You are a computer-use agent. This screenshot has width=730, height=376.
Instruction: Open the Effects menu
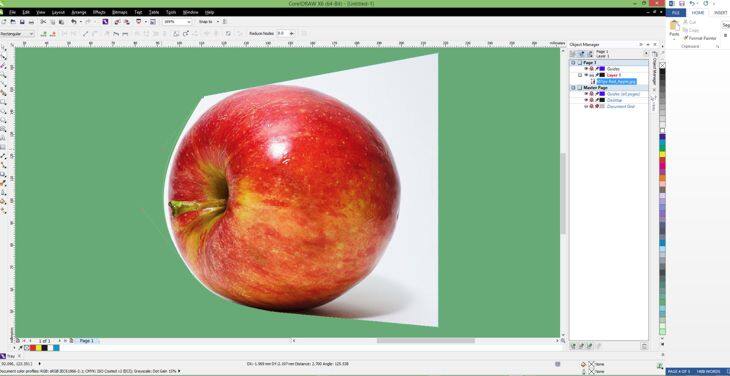pyautogui.click(x=99, y=12)
